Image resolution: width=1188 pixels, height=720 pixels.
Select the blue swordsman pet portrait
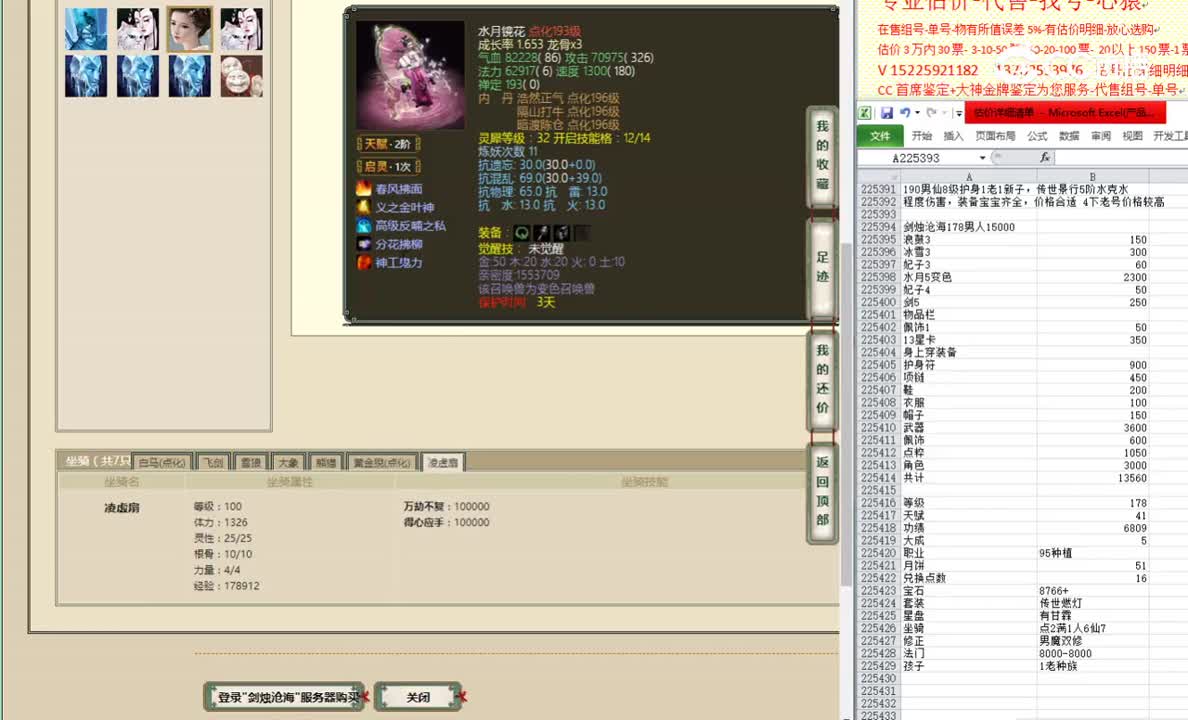tap(86, 29)
